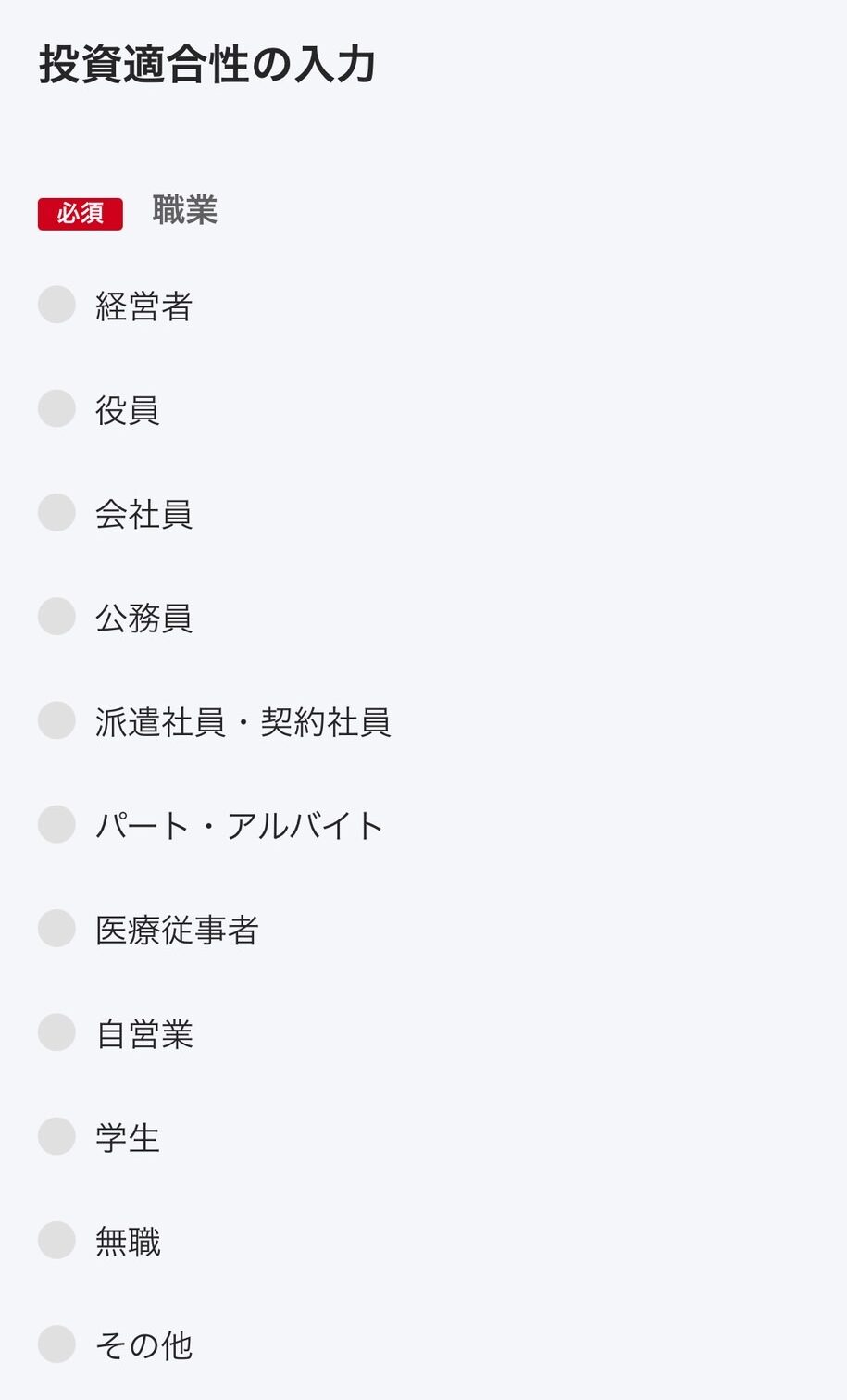Select the 医療従事者 radio button
Image resolution: width=847 pixels, height=1400 pixels.
pos(56,928)
